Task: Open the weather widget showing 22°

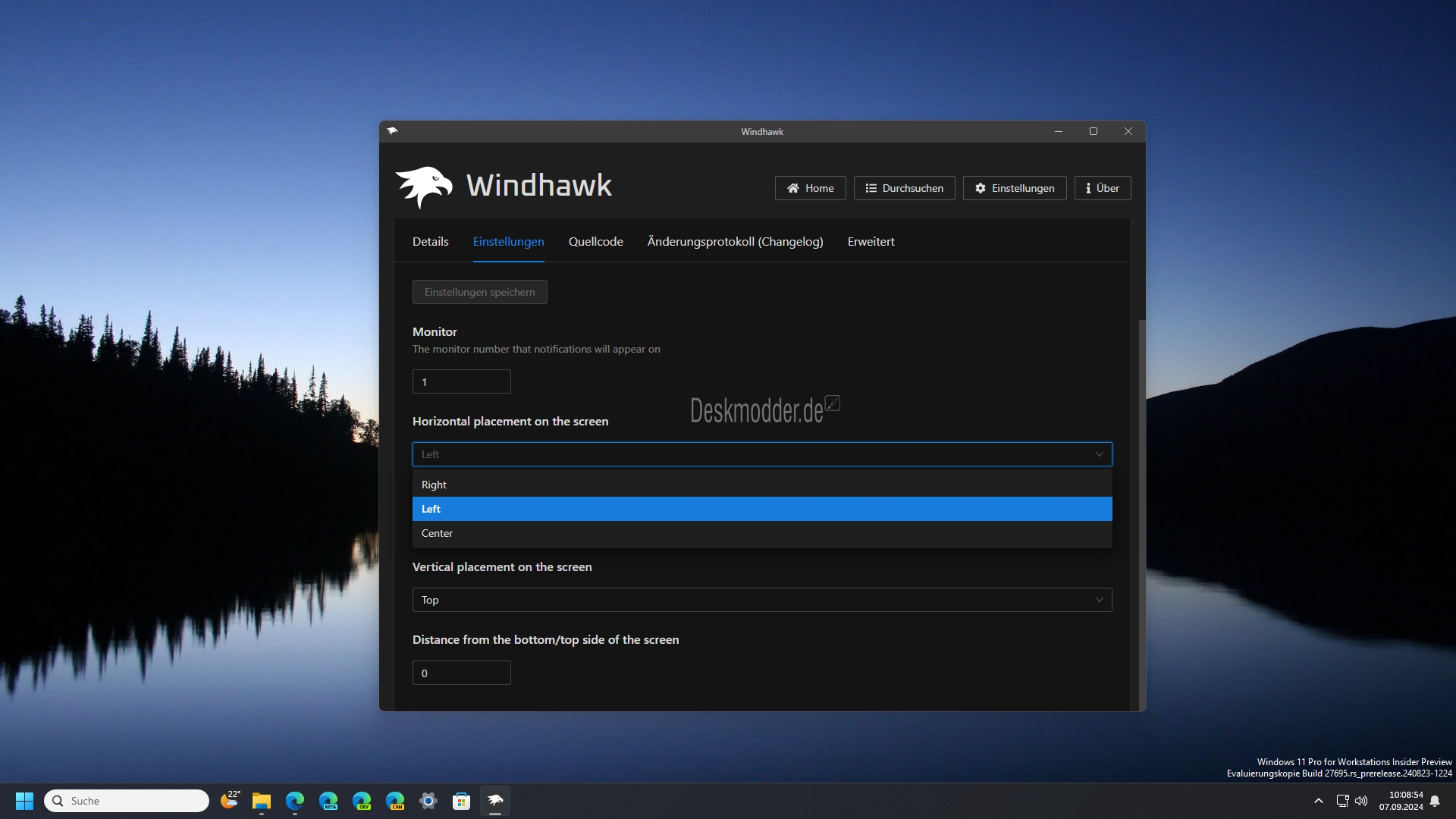Action: pos(229,800)
